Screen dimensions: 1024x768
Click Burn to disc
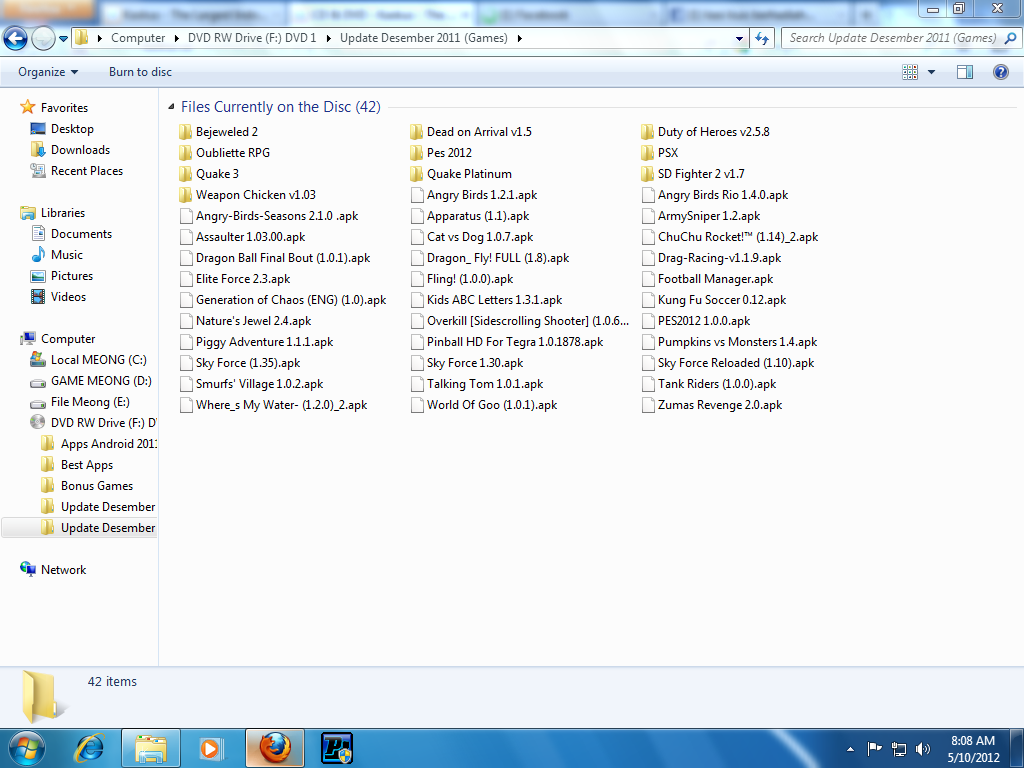point(140,72)
